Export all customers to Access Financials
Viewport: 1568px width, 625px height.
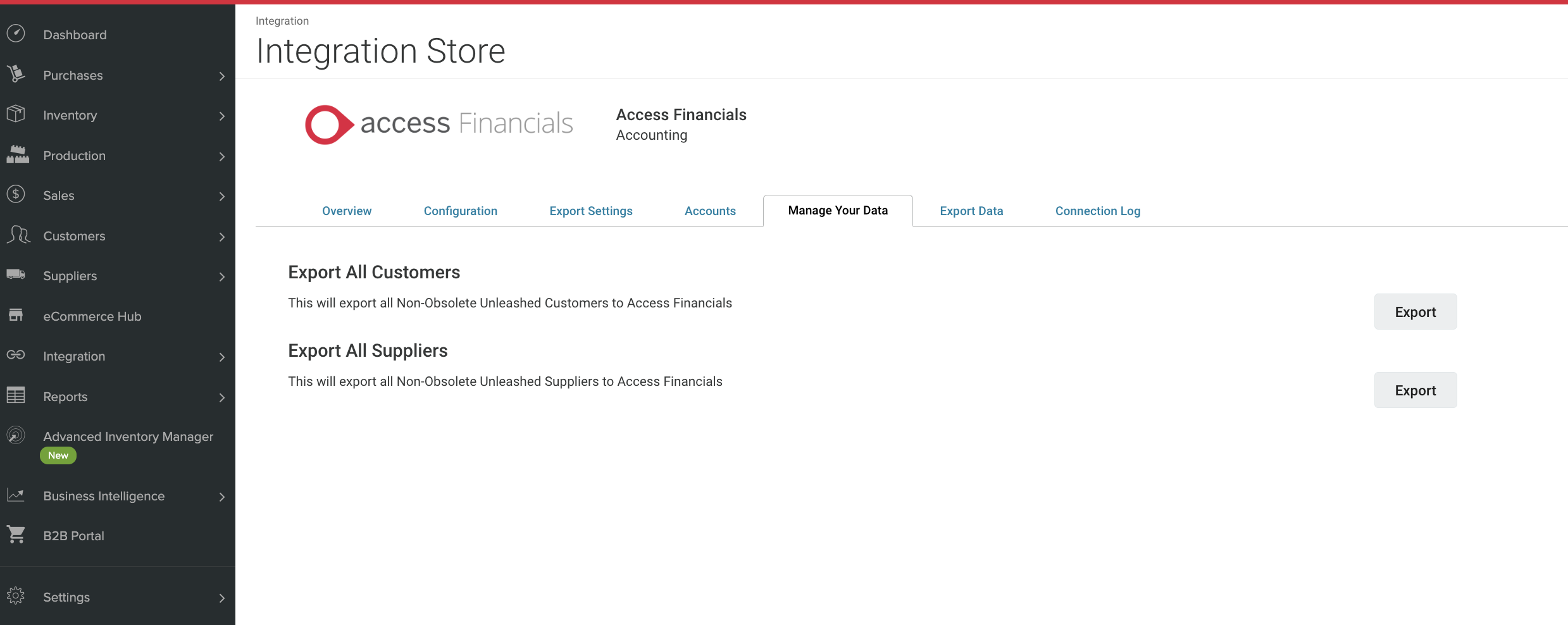click(x=1415, y=311)
